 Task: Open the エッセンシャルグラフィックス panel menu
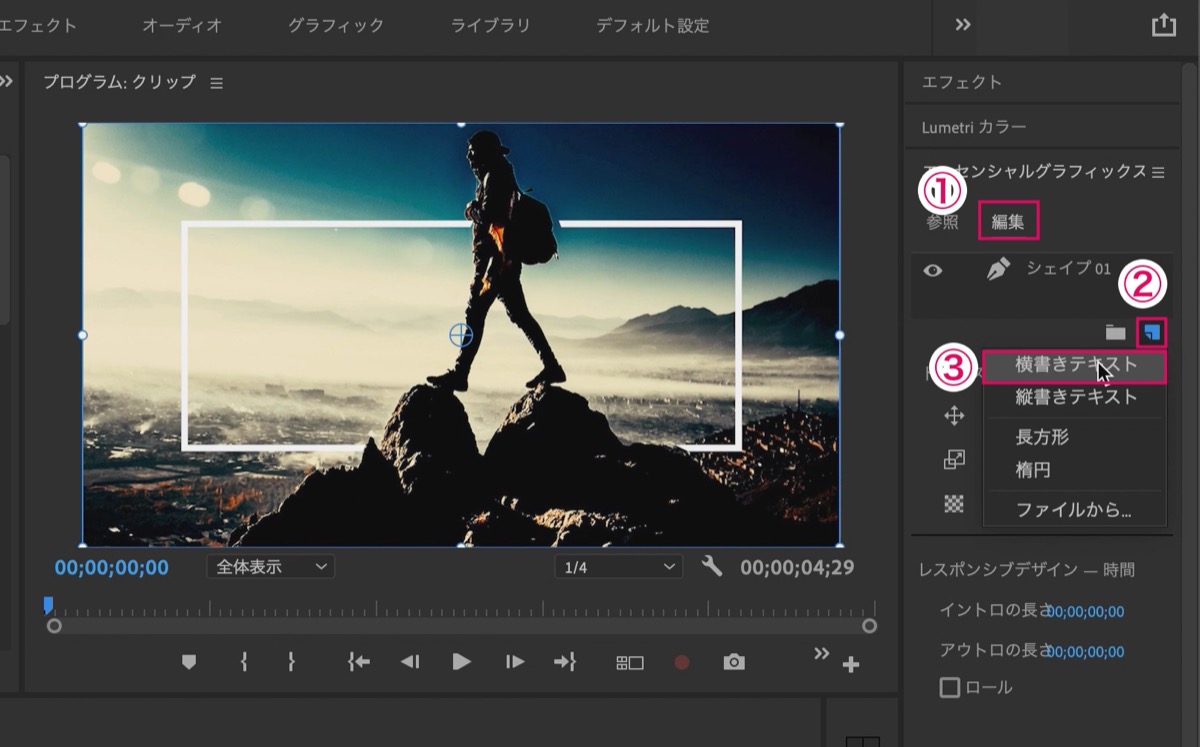[x=1158, y=172]
